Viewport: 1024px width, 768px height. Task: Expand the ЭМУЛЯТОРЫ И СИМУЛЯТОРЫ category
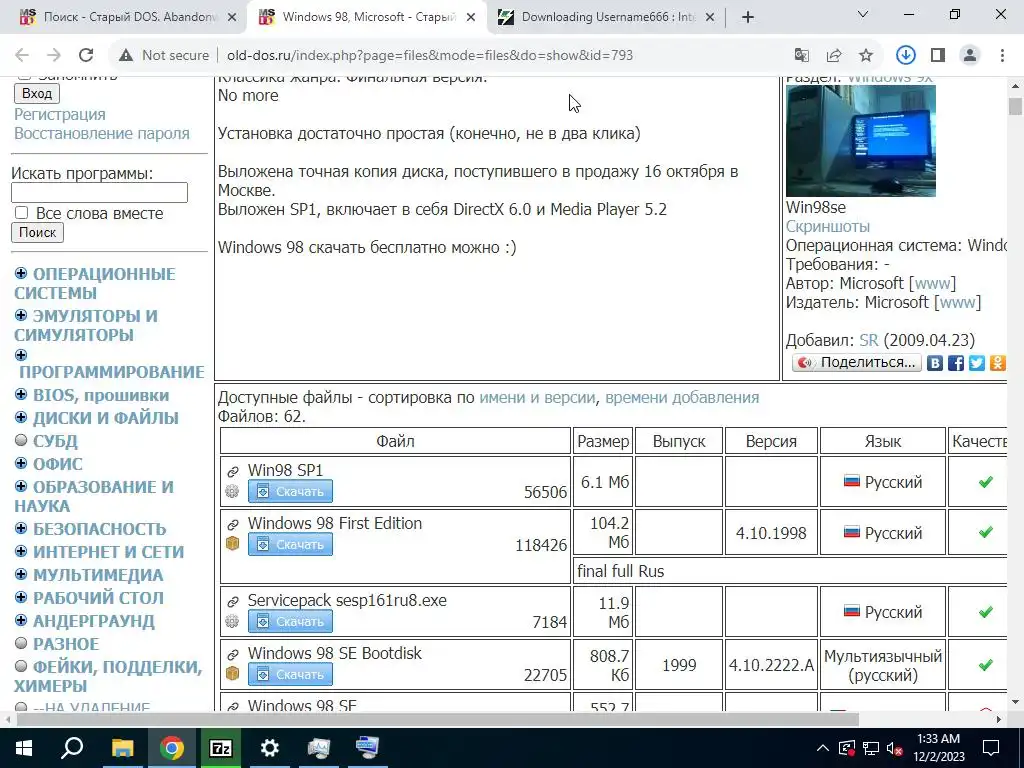tap(21, 315)
